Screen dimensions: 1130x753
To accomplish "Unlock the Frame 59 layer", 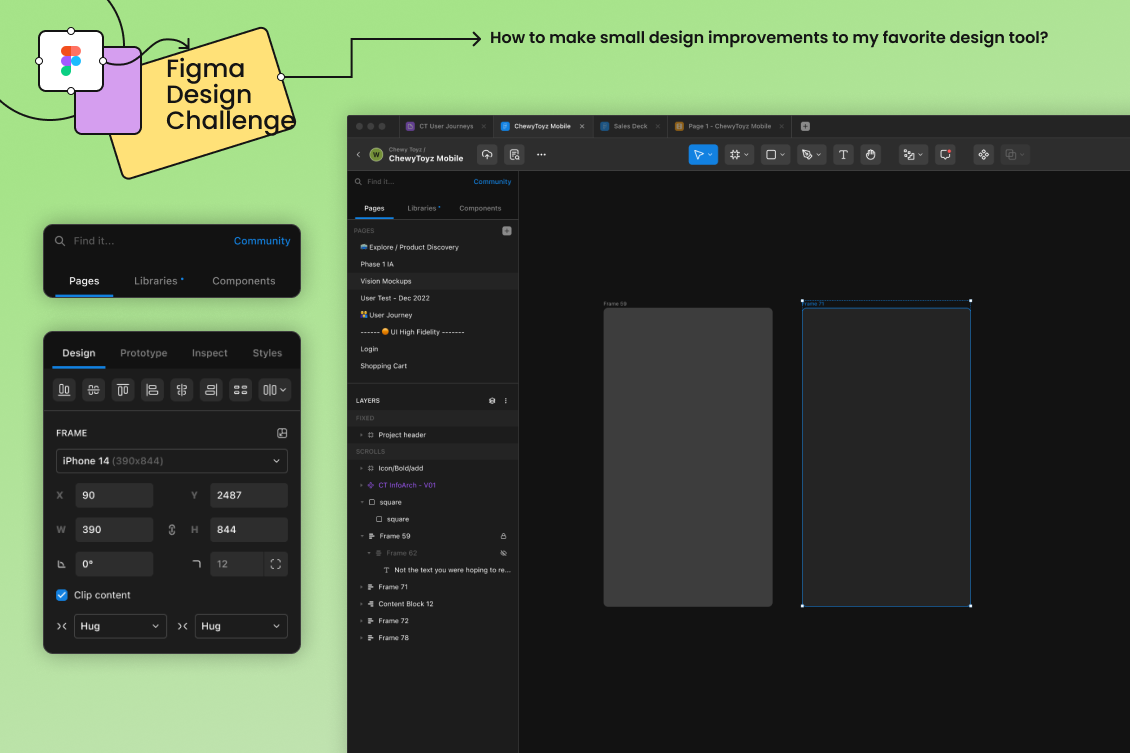I will [x=503, y=536].
